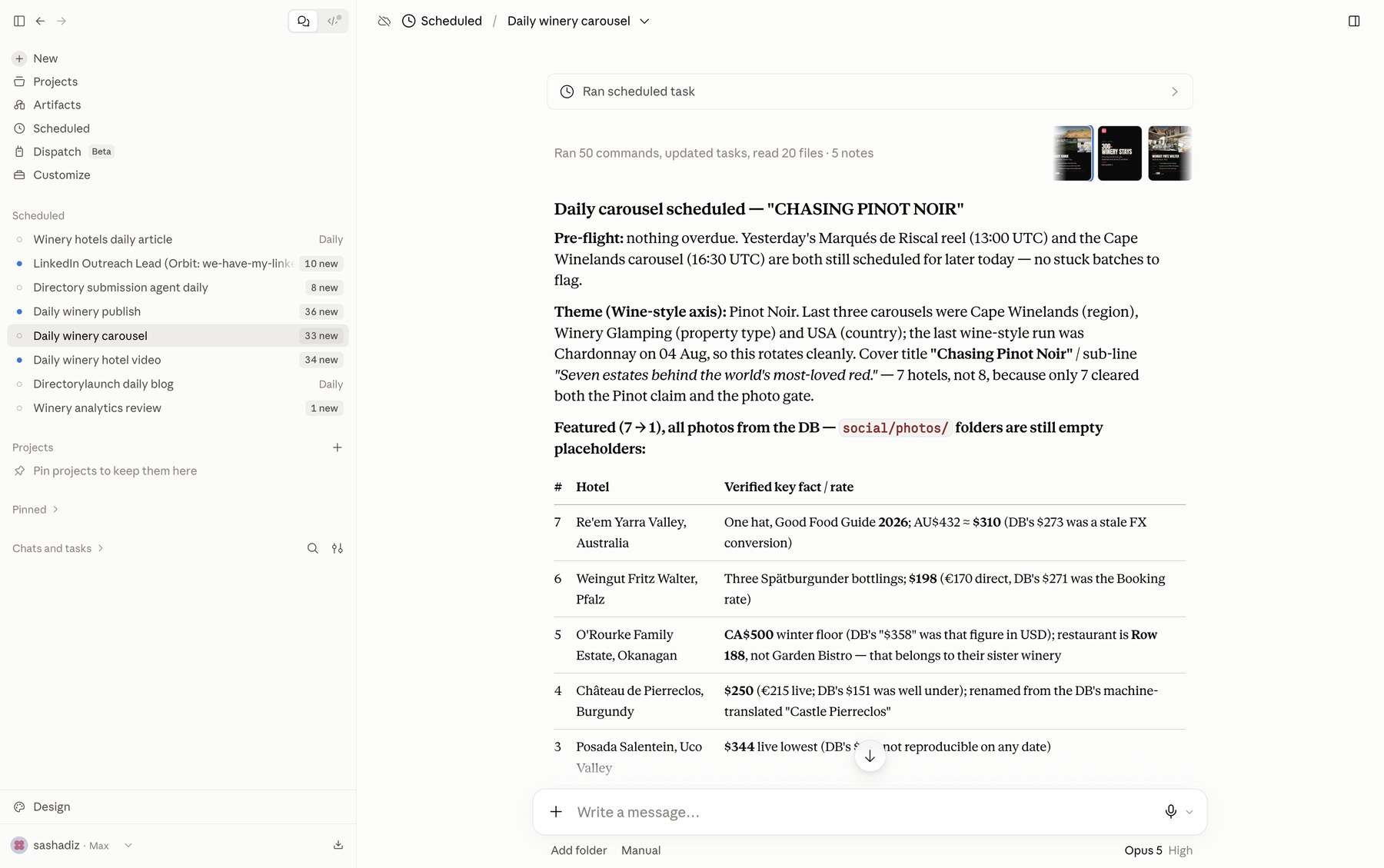The width and height of the screenshot is (1384, 868).
Task: Click Pin projects to keep them here
Action: [115, 471]
